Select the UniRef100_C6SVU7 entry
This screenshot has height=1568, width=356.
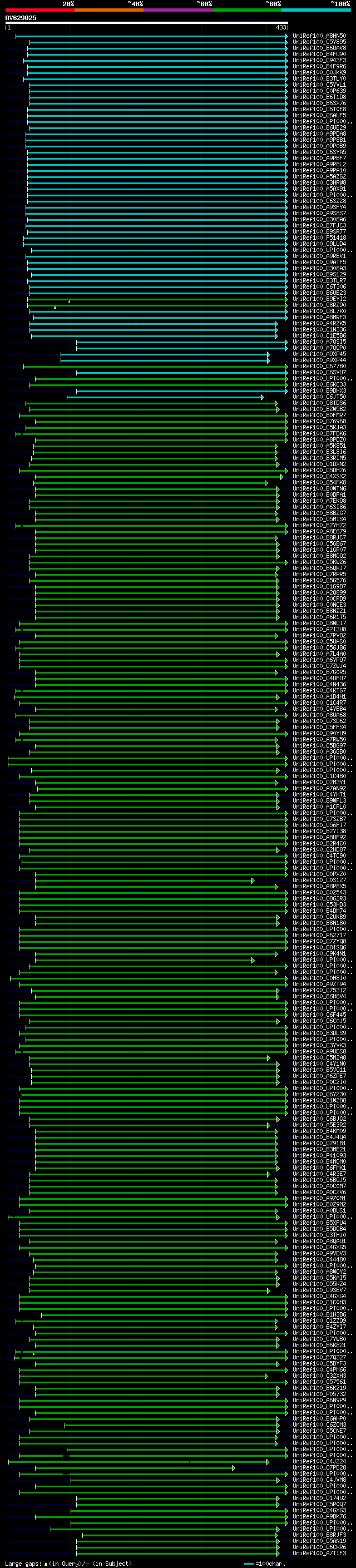(319, 373)
